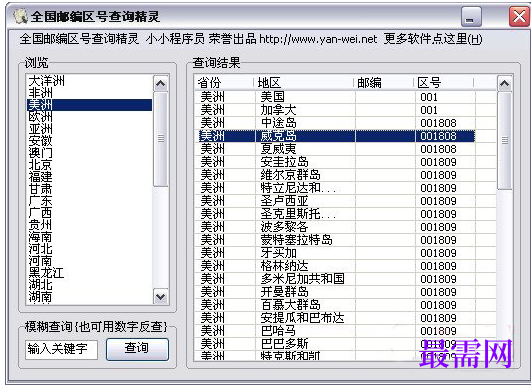Click browse list scroll-down arrow
The width and height of the screenshot is (531, 385).
tap(161, 297)
